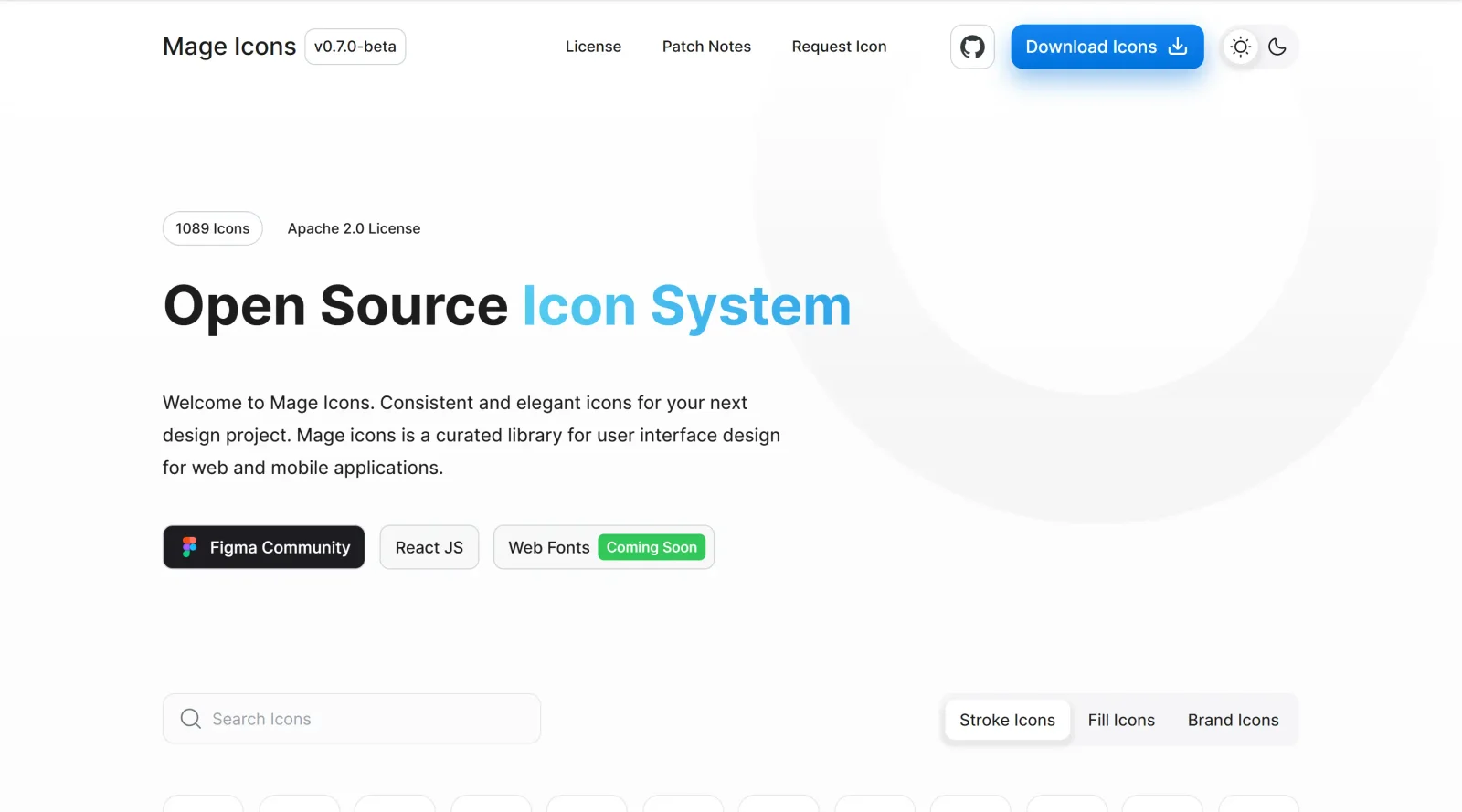Focus the Search Icons input field

(352, 719)
